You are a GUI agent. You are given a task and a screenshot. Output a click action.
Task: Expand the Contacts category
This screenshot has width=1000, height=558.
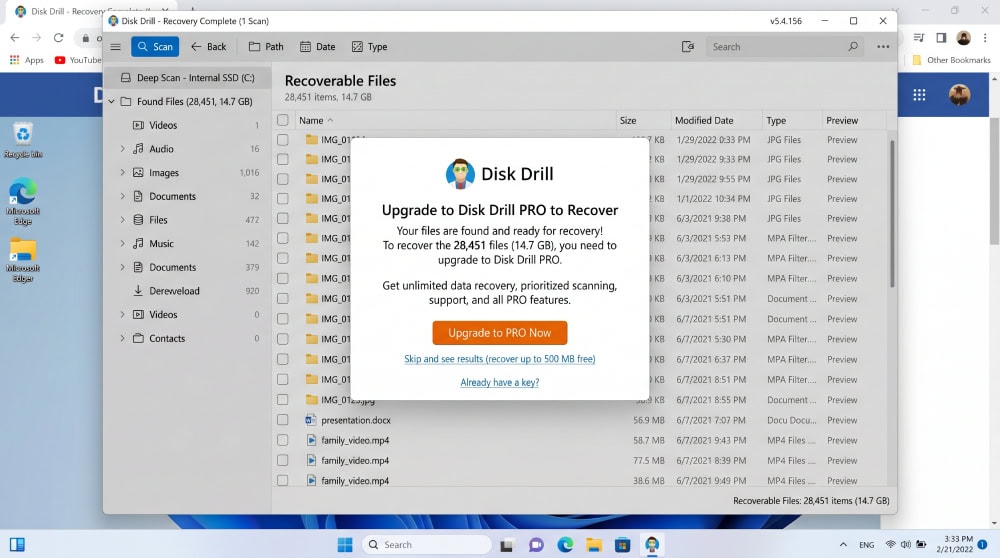122,338
